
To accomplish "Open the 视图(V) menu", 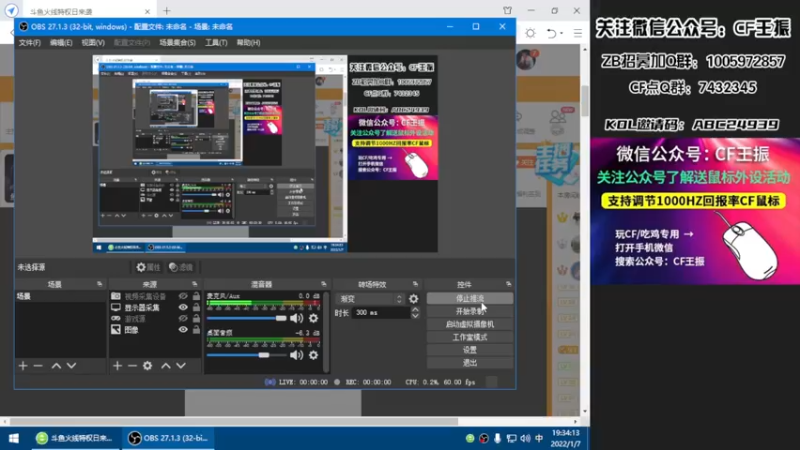I will (93, 43).
